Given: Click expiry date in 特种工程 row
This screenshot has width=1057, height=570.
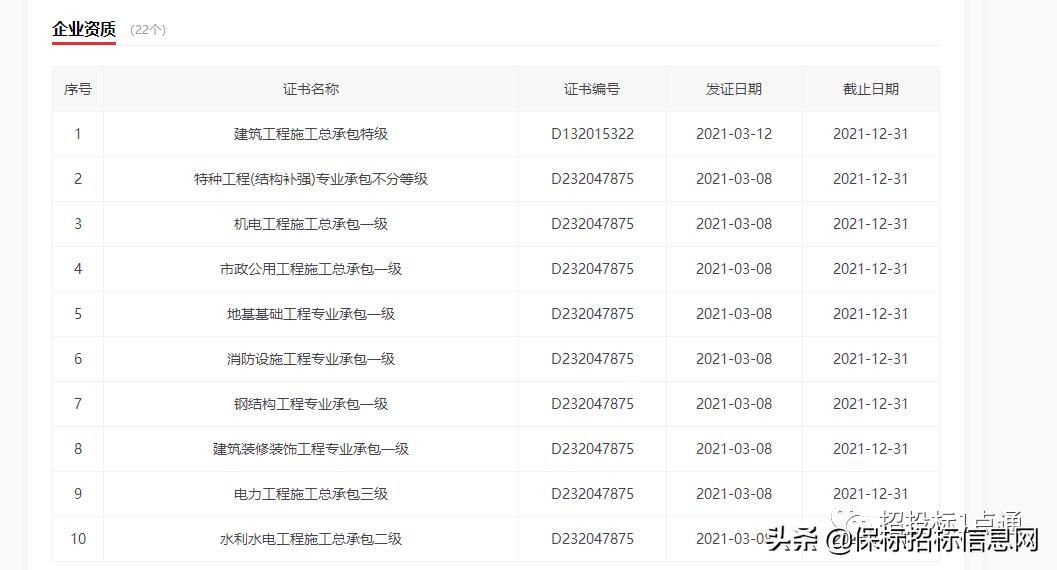Looking at the screenshot, I should pyautogui.click(x=870, y=179).
